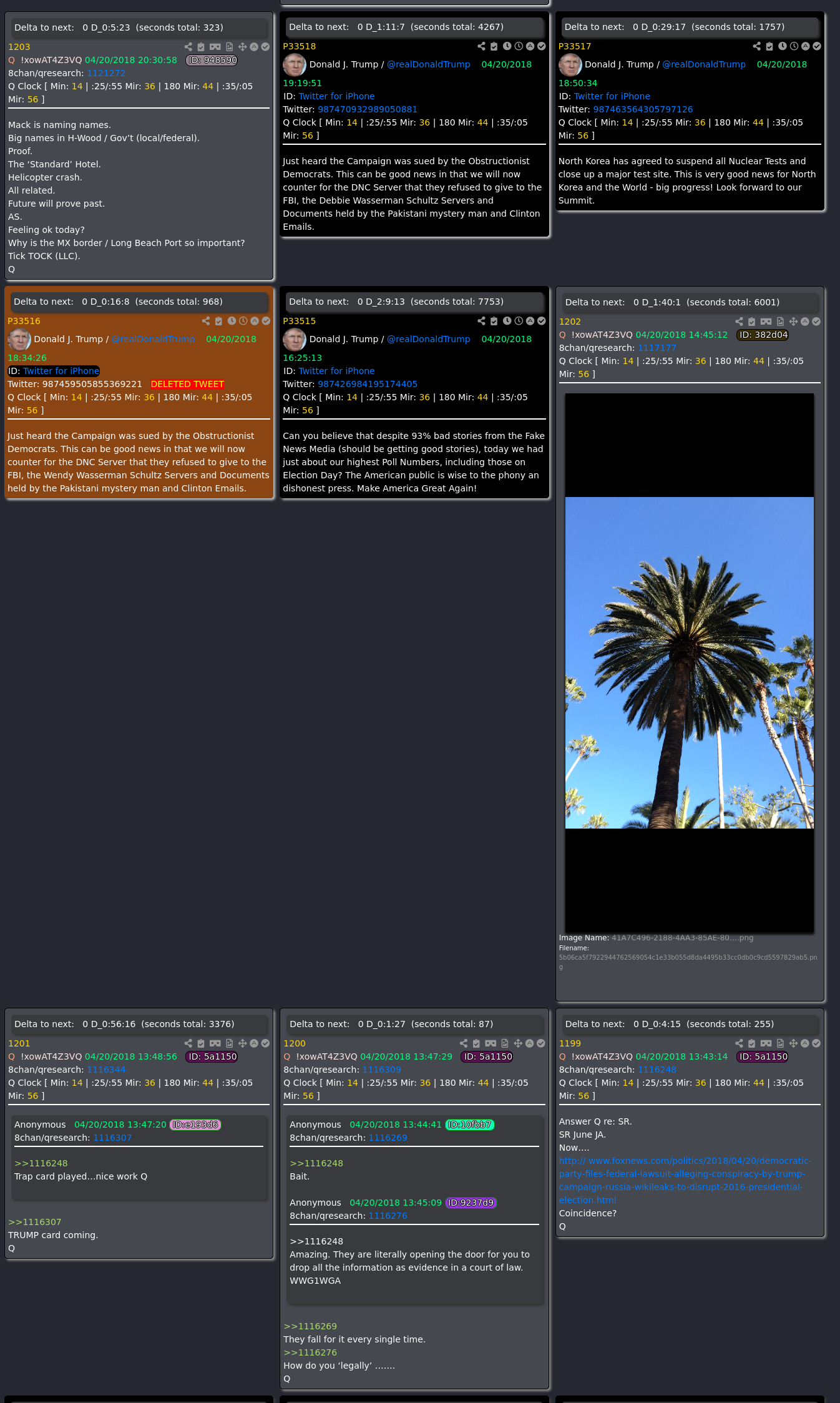Viewport: 840px width, 1403px height.
Task: Open Twitter link 987470932989050881
Action: pyautogui.click(x=368, y=109)
